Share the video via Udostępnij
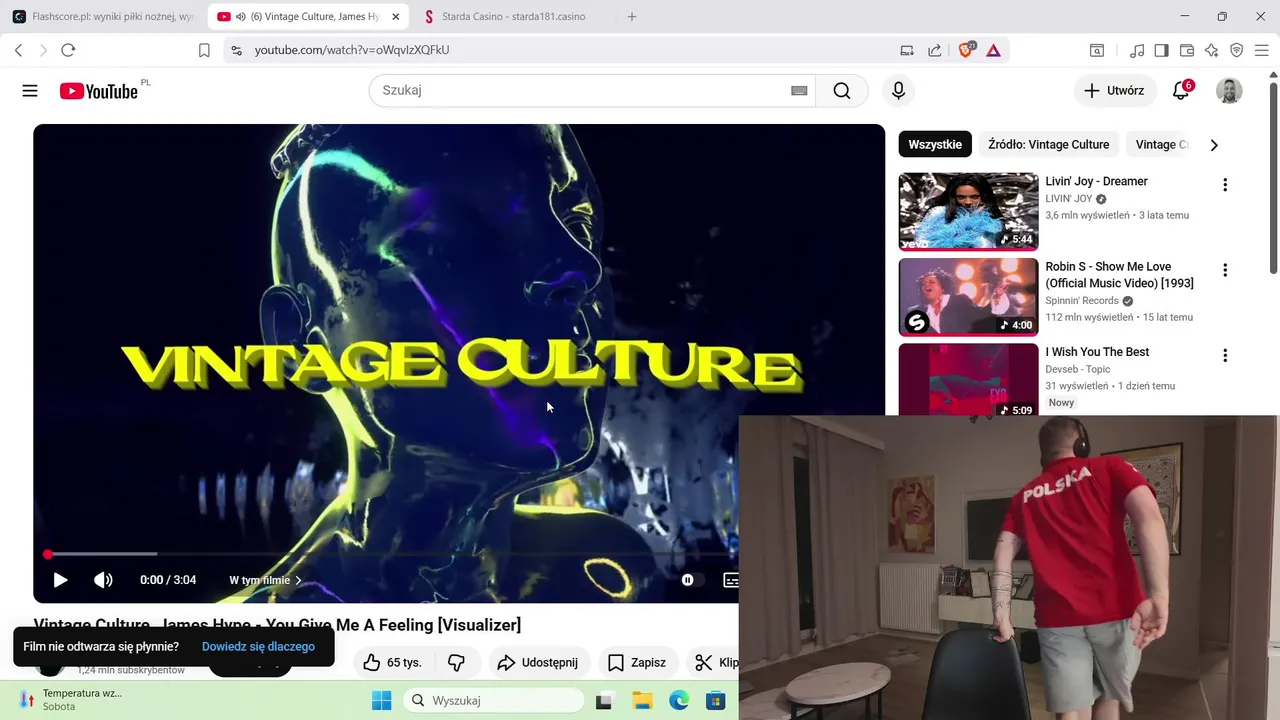Image resolution: width=1280 pixels, height=720 pixels. (538, 662)
